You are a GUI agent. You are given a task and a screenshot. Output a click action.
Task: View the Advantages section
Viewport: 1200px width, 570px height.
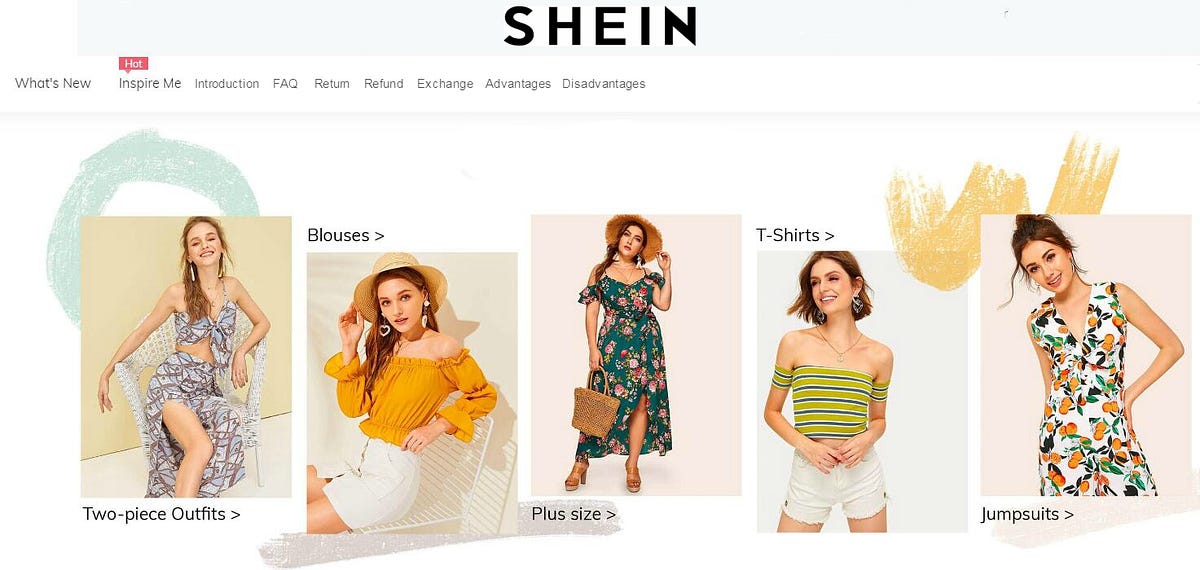click(x=518, y=84)
